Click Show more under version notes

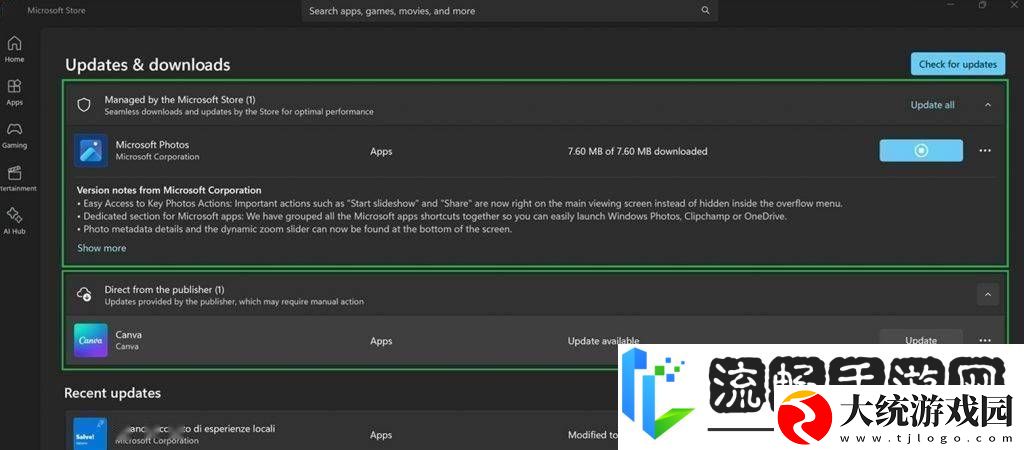click(102, 248)
